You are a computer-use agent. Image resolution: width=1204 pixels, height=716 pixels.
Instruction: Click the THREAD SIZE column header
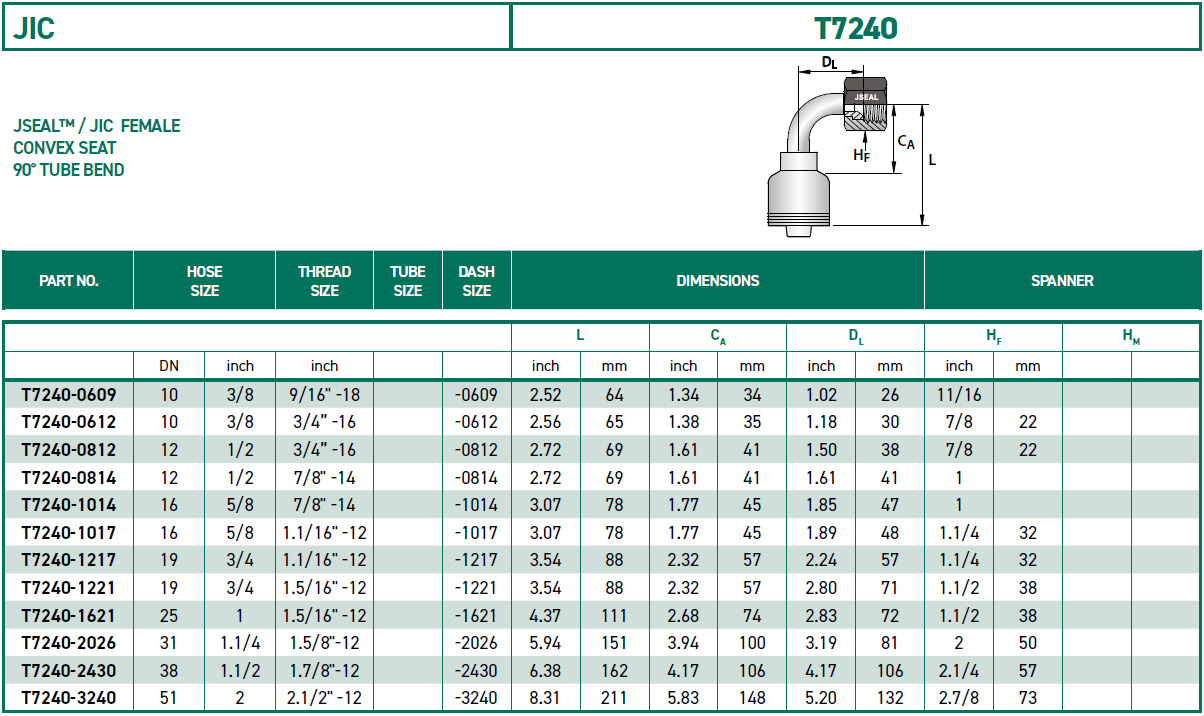tap(325, 281)
